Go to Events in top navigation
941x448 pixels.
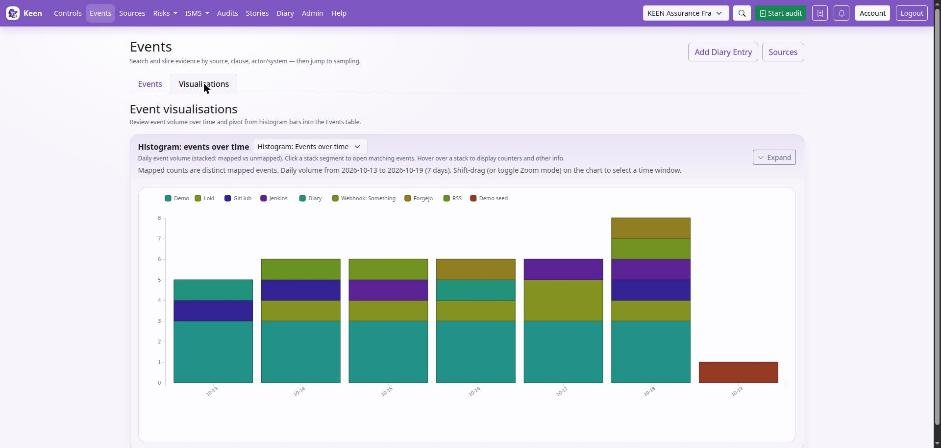tap(100, 13)
